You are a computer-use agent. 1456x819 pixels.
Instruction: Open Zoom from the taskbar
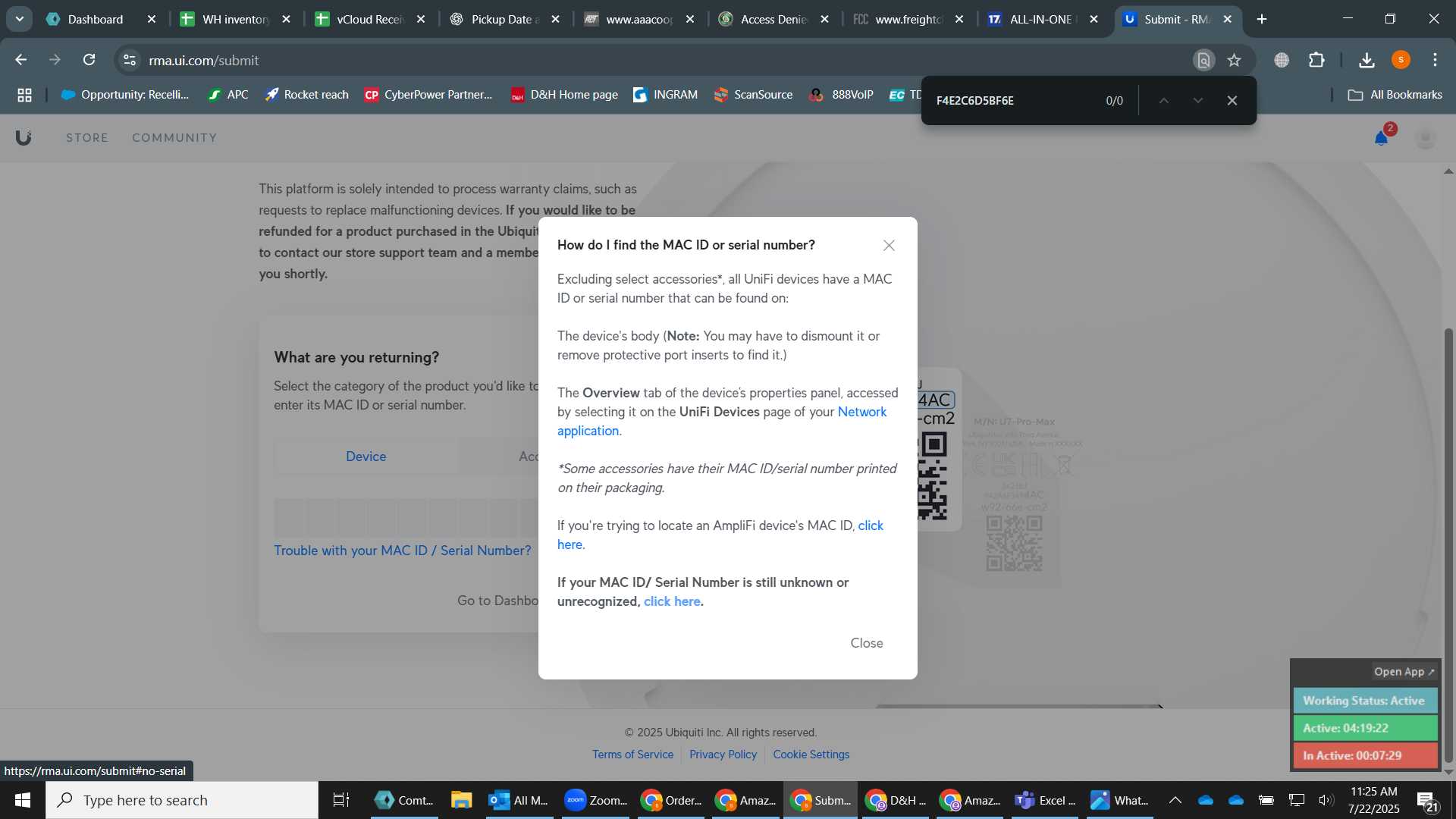click(596, 800)
